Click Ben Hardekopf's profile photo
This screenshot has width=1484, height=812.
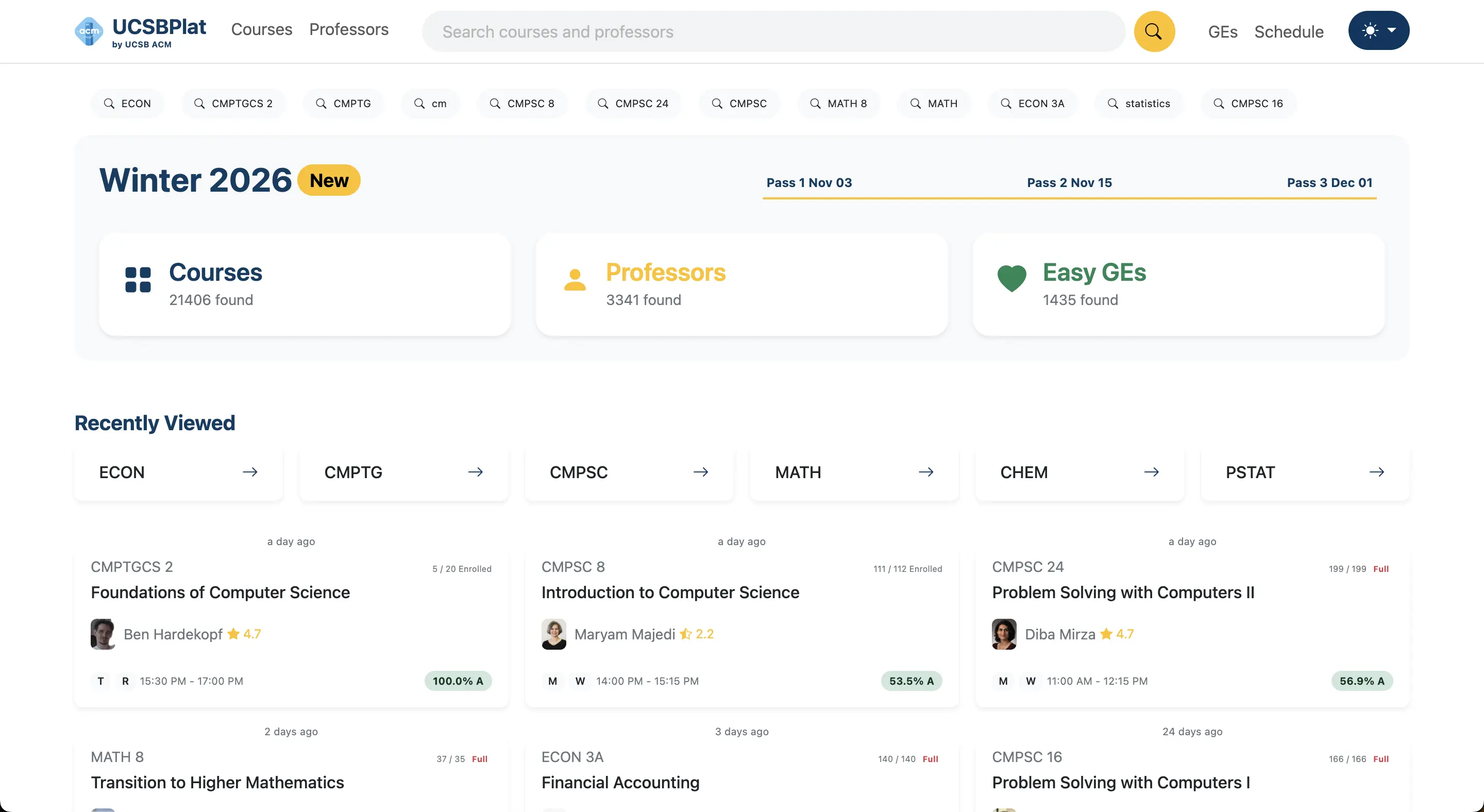(103, 634)
